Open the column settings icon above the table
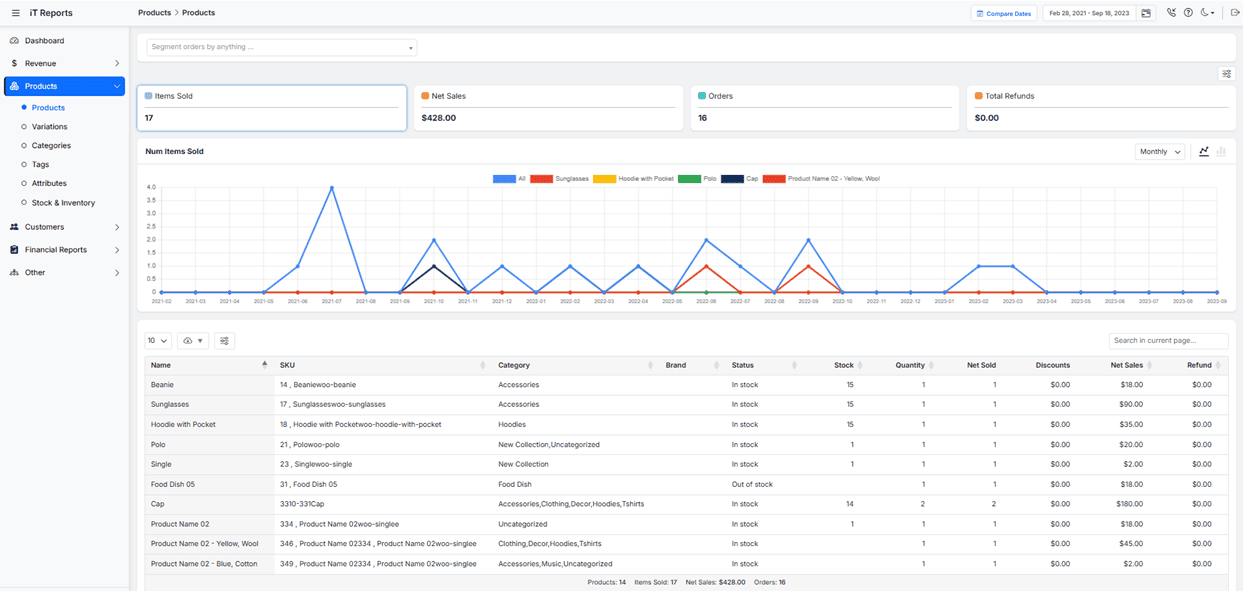1243x591 pixels. pos(224,340)
